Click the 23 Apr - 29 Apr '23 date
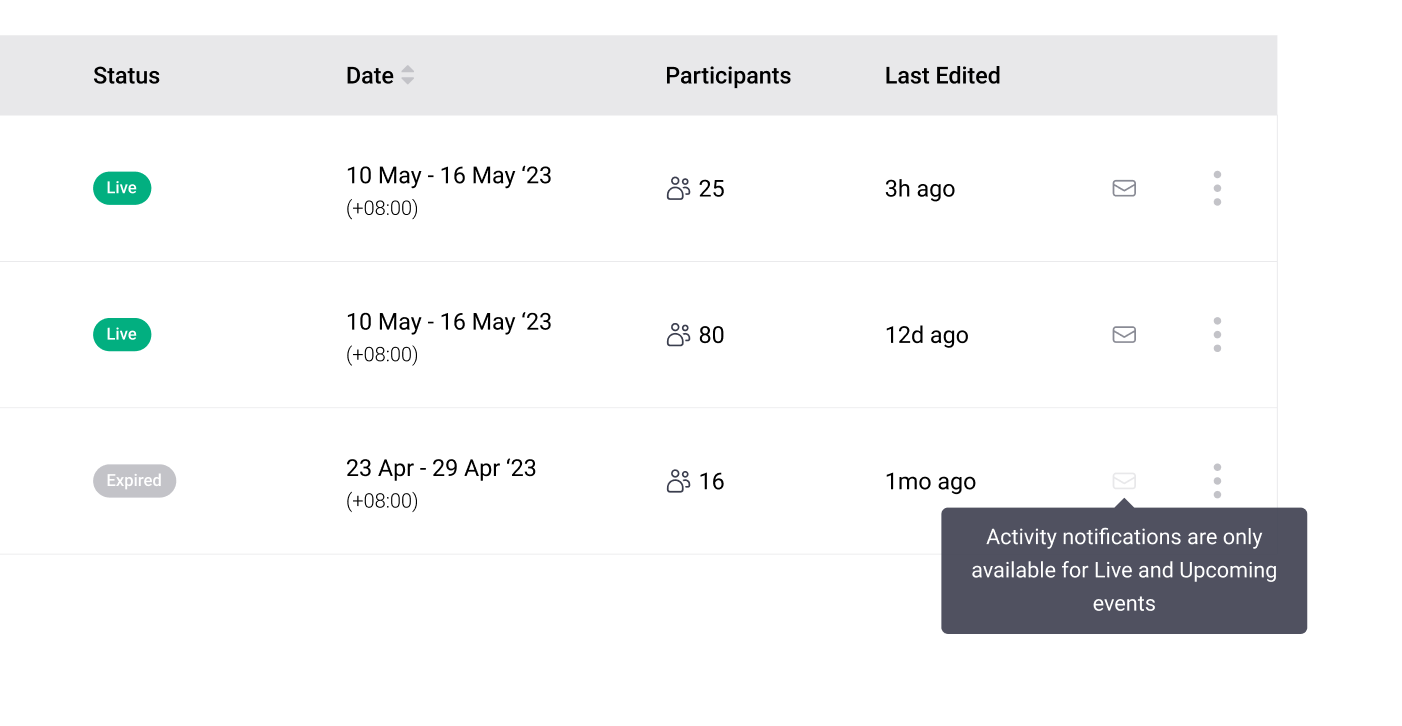The width and height of the screenshot is (1402, 726). [441, 468]
